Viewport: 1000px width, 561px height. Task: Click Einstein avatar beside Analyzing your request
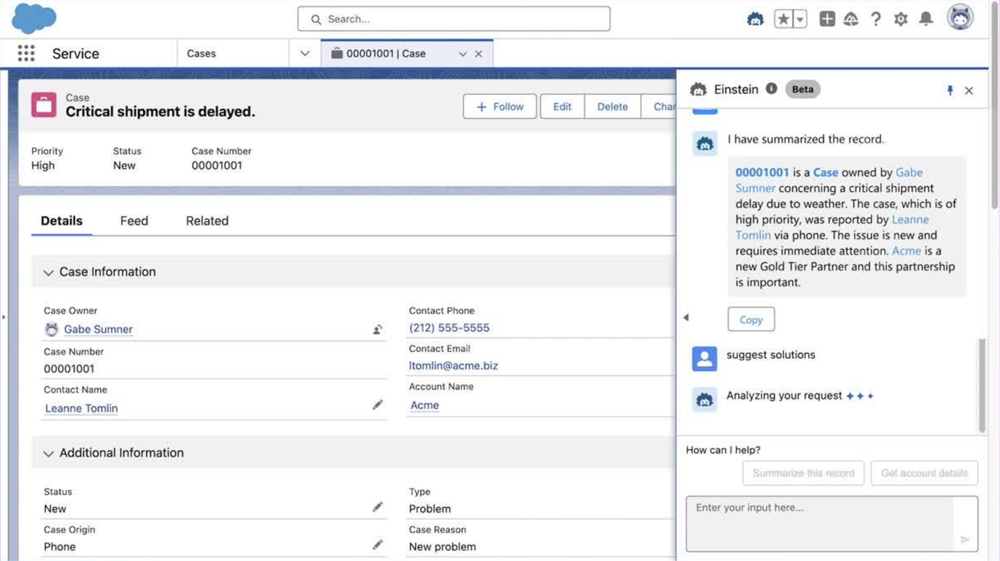click(705, 400)
